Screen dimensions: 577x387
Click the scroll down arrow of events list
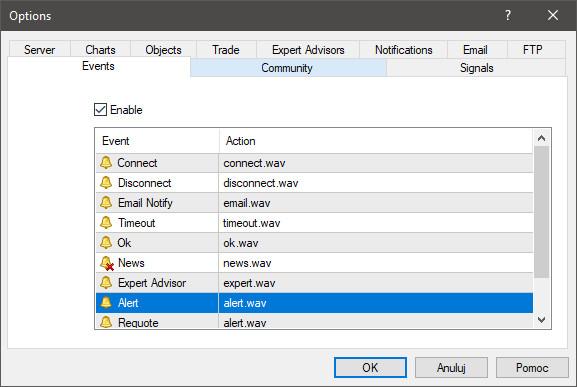(541, 319)
